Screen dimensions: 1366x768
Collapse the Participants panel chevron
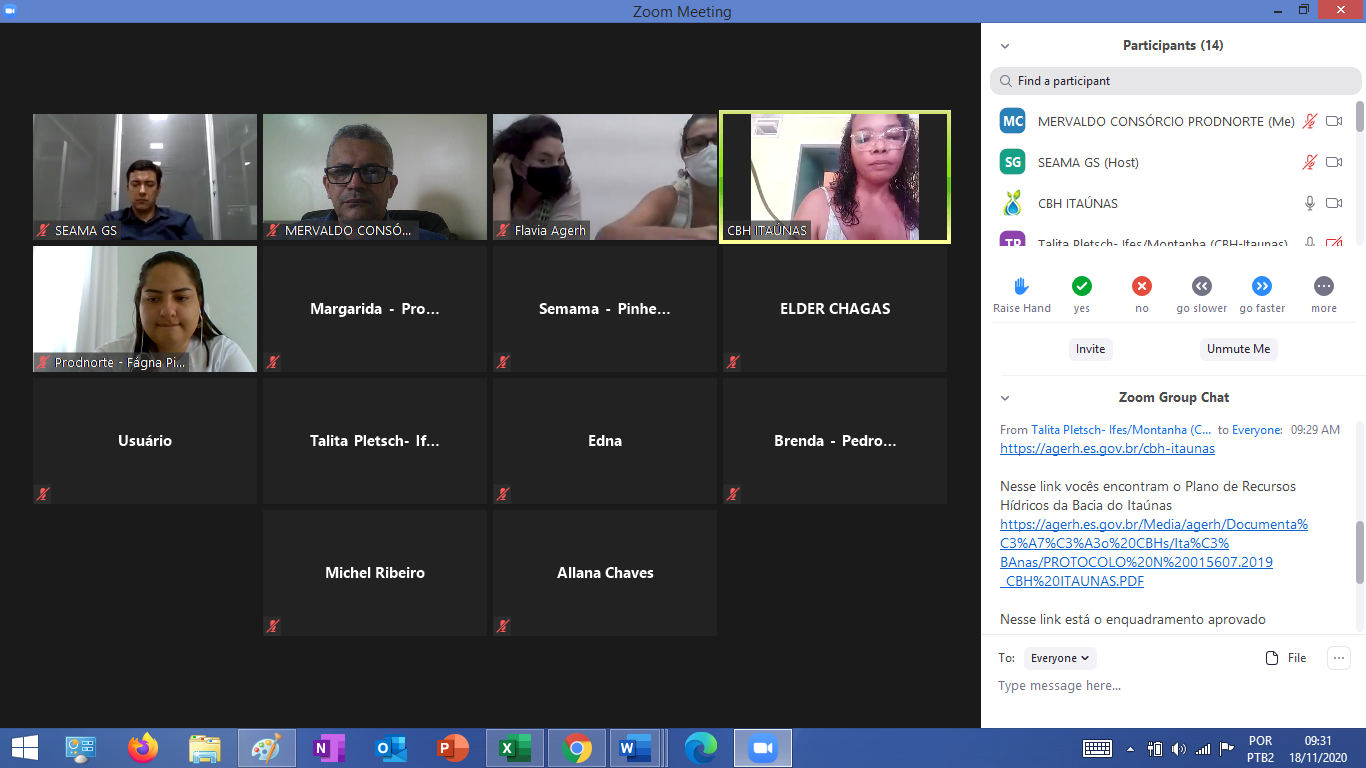coord(1005,46)
